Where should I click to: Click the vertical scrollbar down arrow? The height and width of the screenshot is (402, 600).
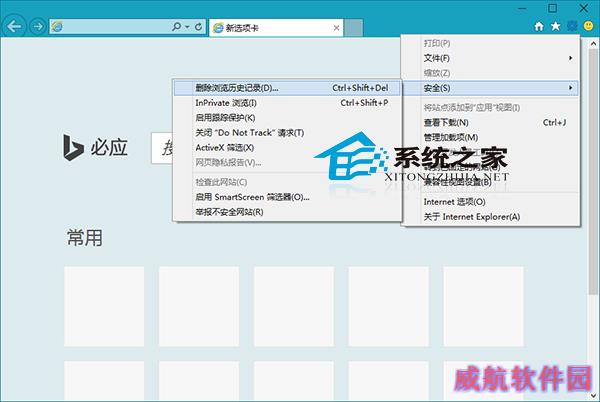[593, 394]
